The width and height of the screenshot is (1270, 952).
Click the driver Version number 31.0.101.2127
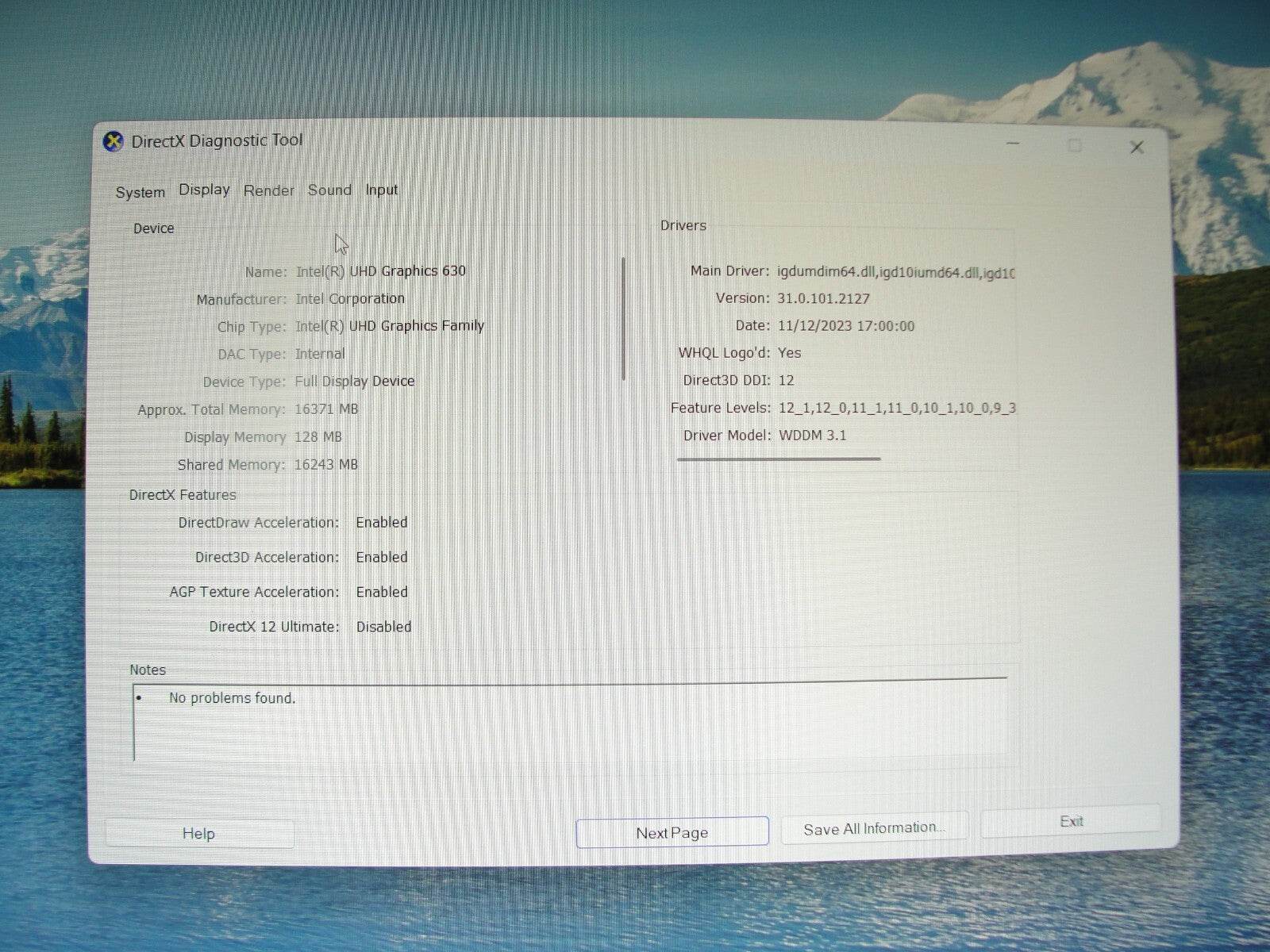point(823,299)
